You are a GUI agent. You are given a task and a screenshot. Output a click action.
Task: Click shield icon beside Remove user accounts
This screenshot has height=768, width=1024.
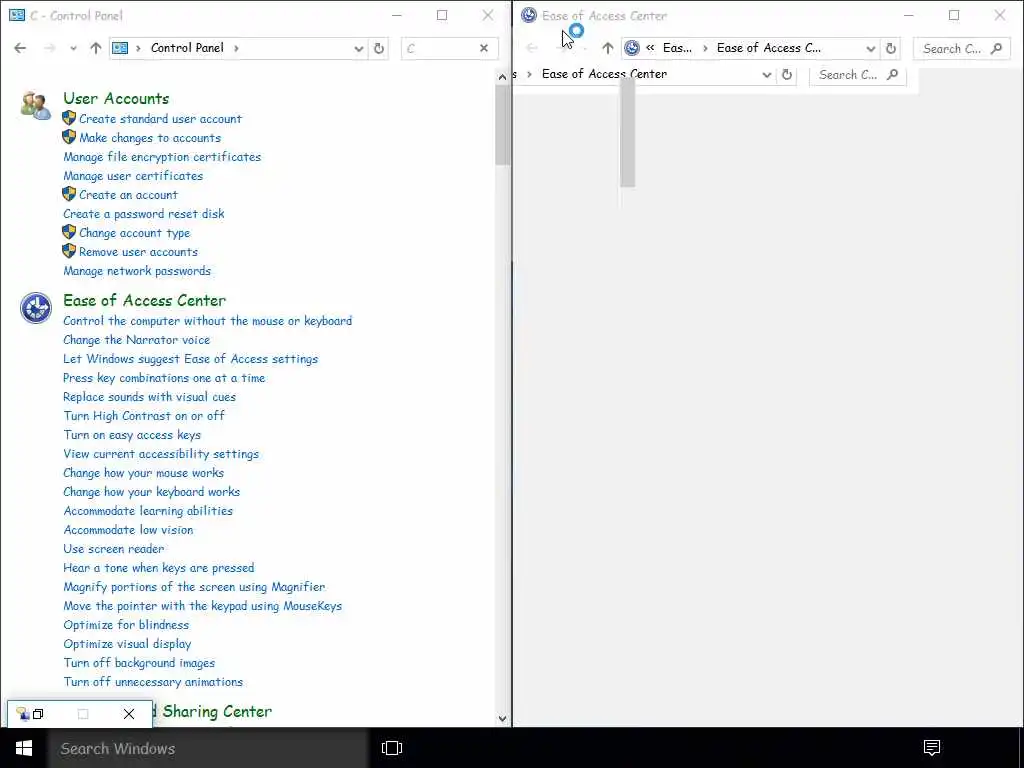69,251
